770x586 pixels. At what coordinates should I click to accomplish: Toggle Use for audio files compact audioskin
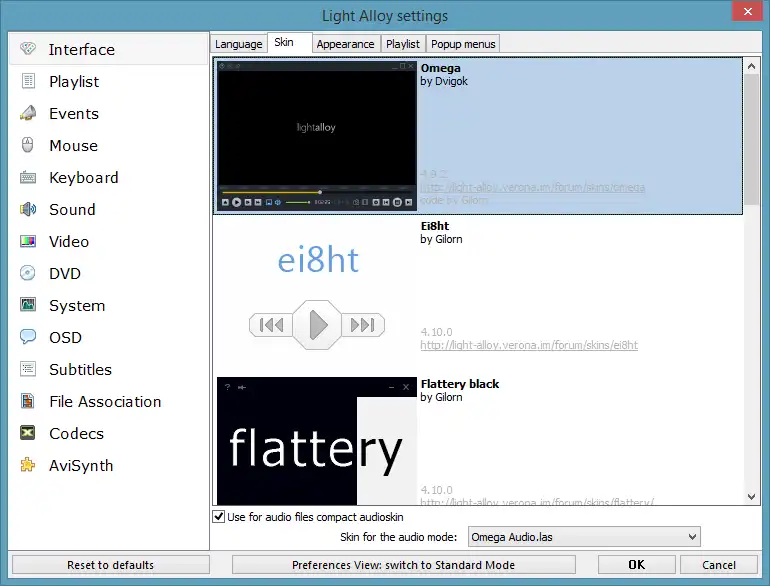219,516
